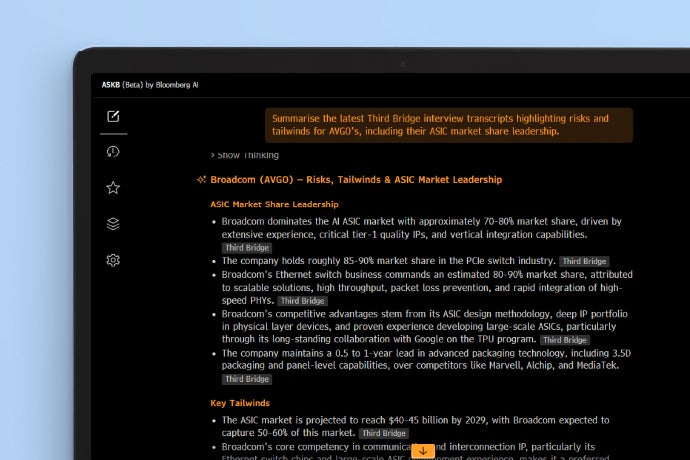
Task: Open the stacked layers icon in sidebar
Action: [113, 224]
